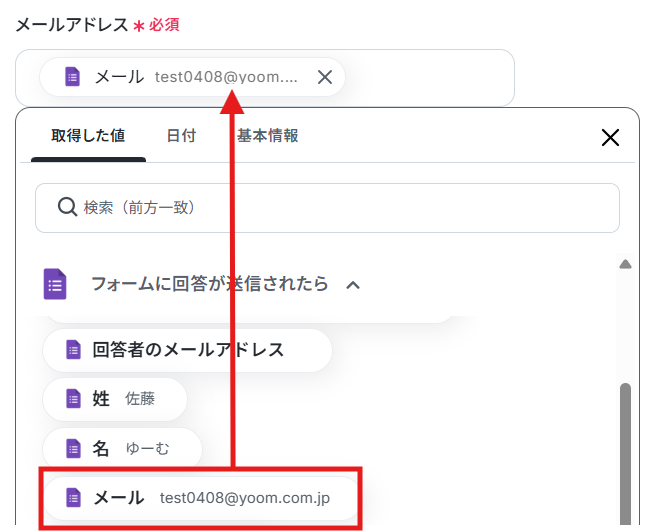Click the vertical scrollbar thumb in the list
The image size is (662, 531).
tap(625, 454)
